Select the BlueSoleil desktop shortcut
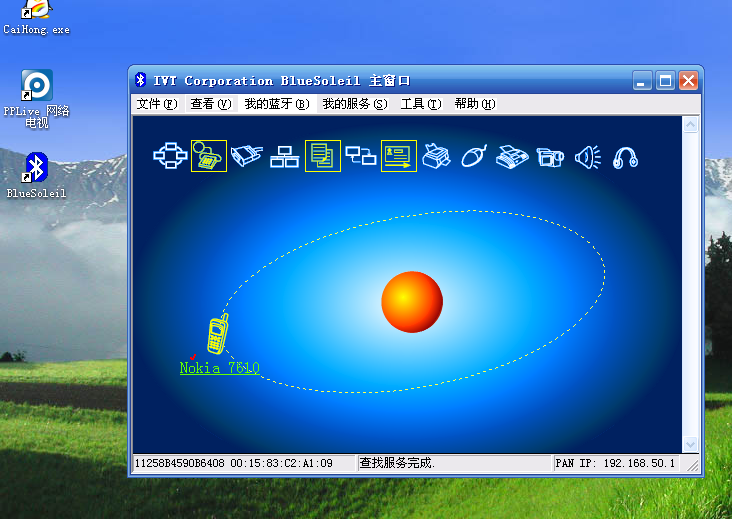 tap(36, 175)
